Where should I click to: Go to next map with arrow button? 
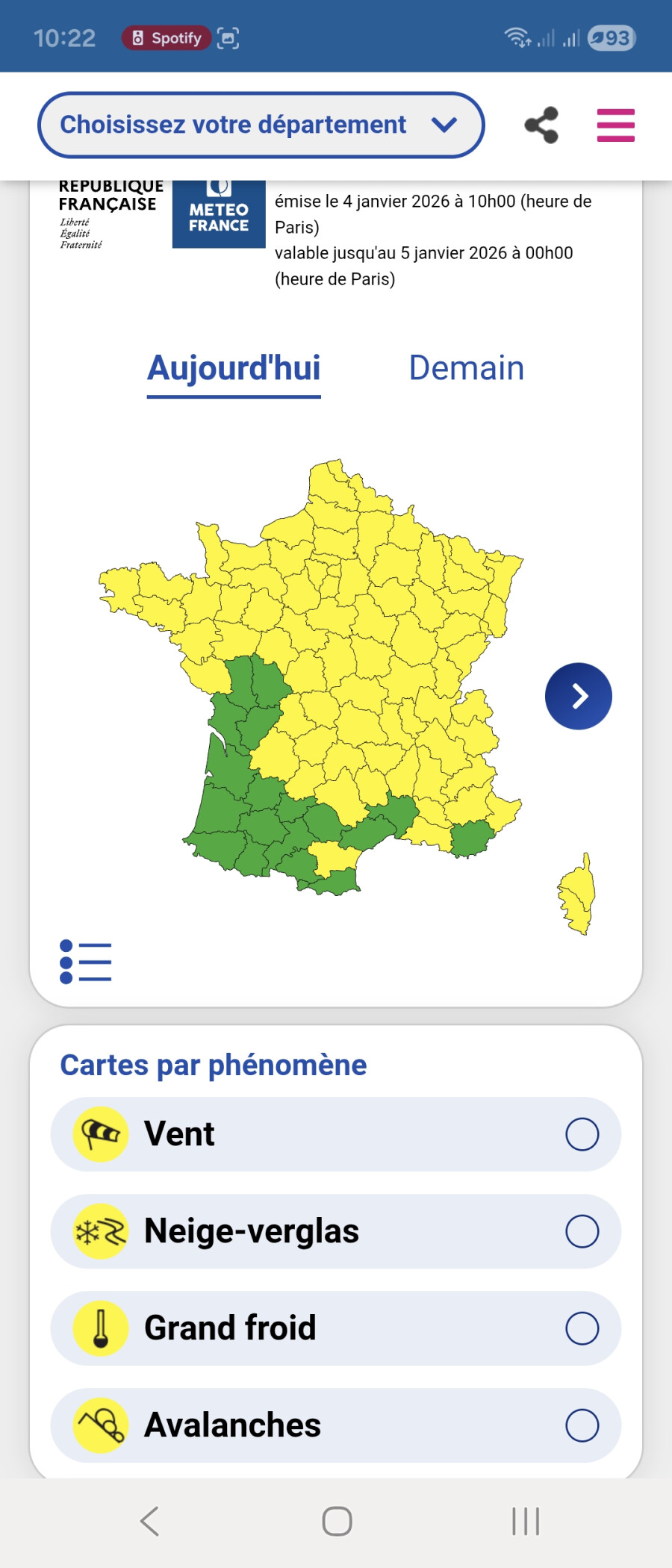tap(578, 696)
